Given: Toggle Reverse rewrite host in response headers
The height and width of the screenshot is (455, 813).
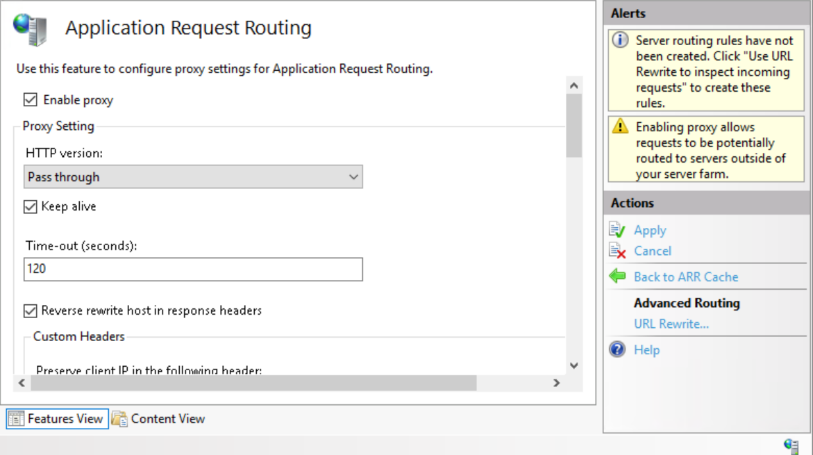Looking at the screenshot, I should point(30,310).
